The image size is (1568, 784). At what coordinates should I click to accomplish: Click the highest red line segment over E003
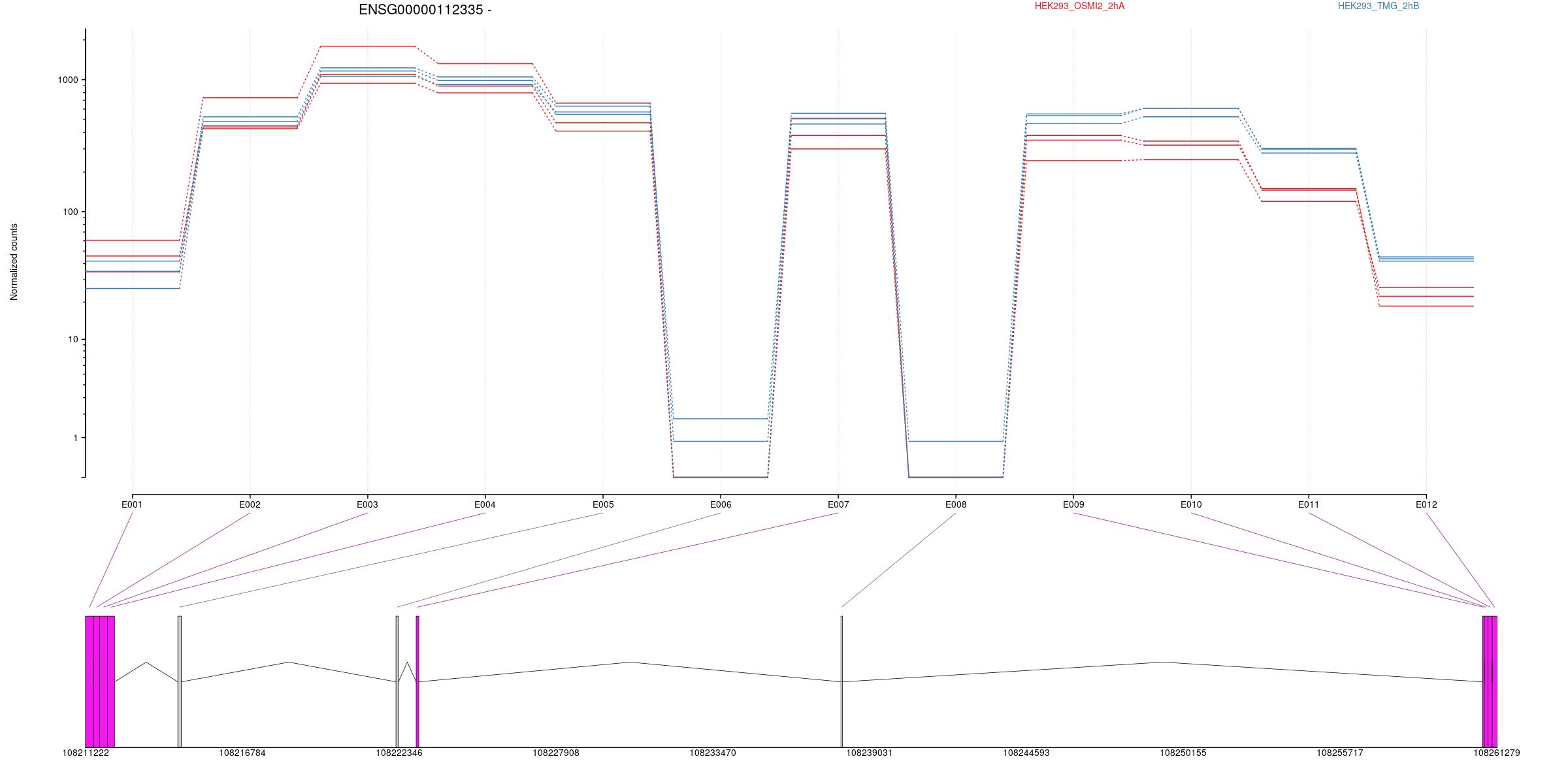click(x=367, y=46)
